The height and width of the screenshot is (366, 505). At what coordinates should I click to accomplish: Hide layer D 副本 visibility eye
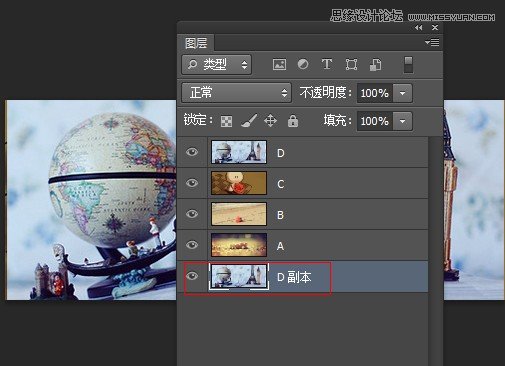(x=192, y=276)
